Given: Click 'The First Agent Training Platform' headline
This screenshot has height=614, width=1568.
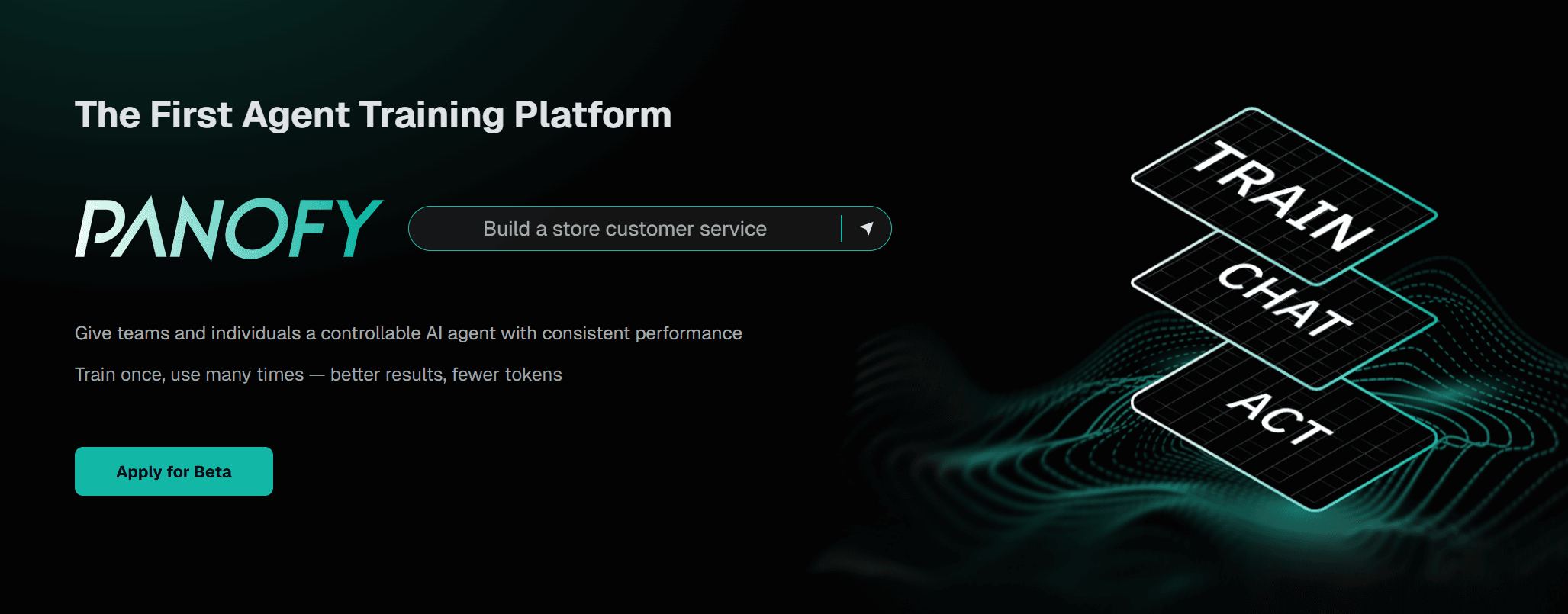Looking at the screenshot, I should [x=372, y=115].
